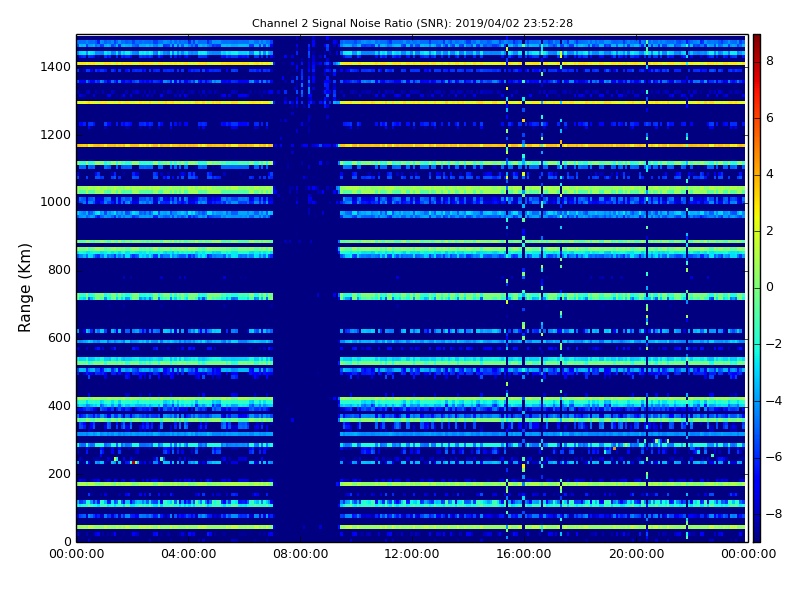Click y-axis tick label 800
This screenshot has width=800, height=600.
tap(59, 270)
